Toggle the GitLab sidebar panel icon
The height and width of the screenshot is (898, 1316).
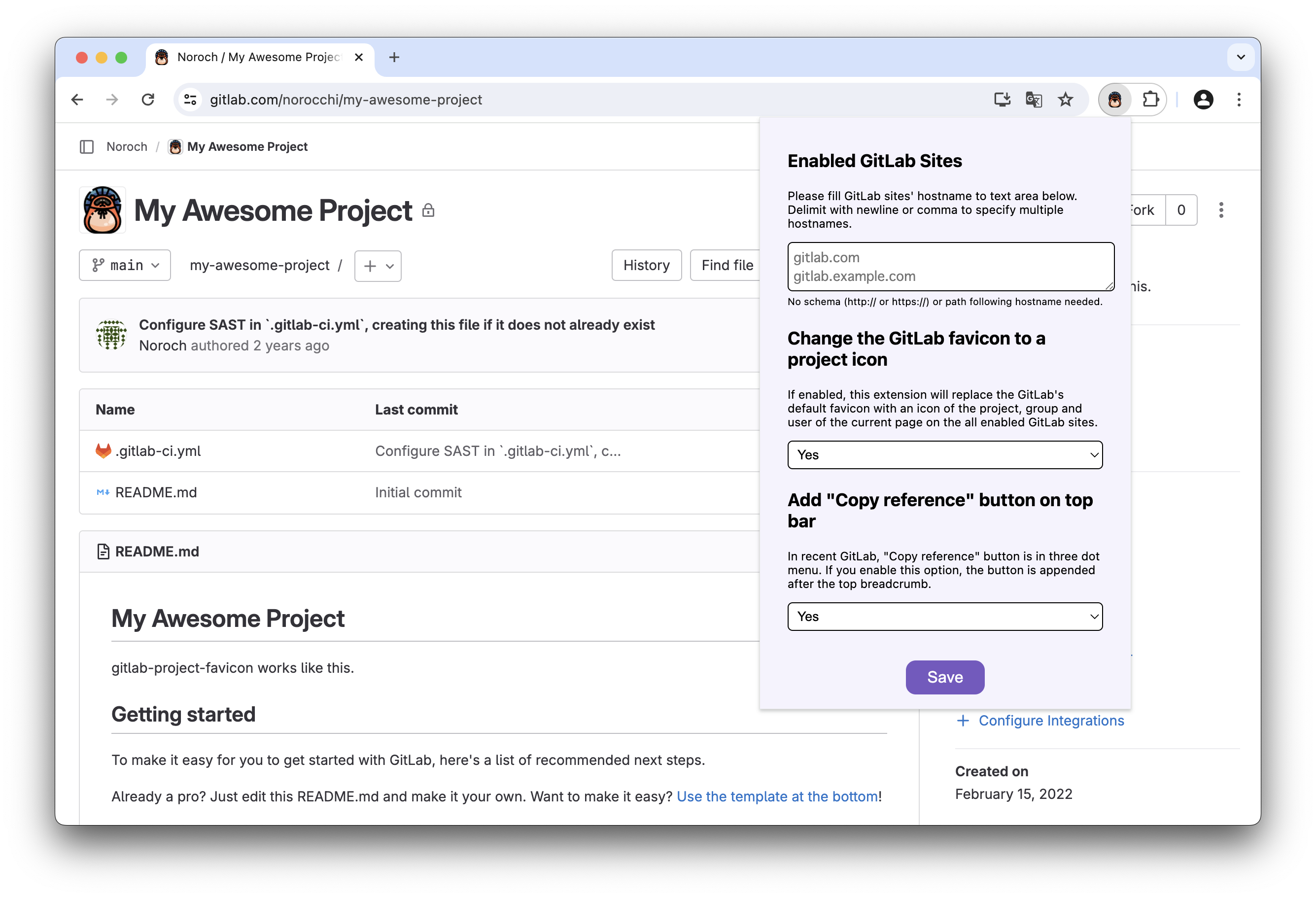click(87, 147)
